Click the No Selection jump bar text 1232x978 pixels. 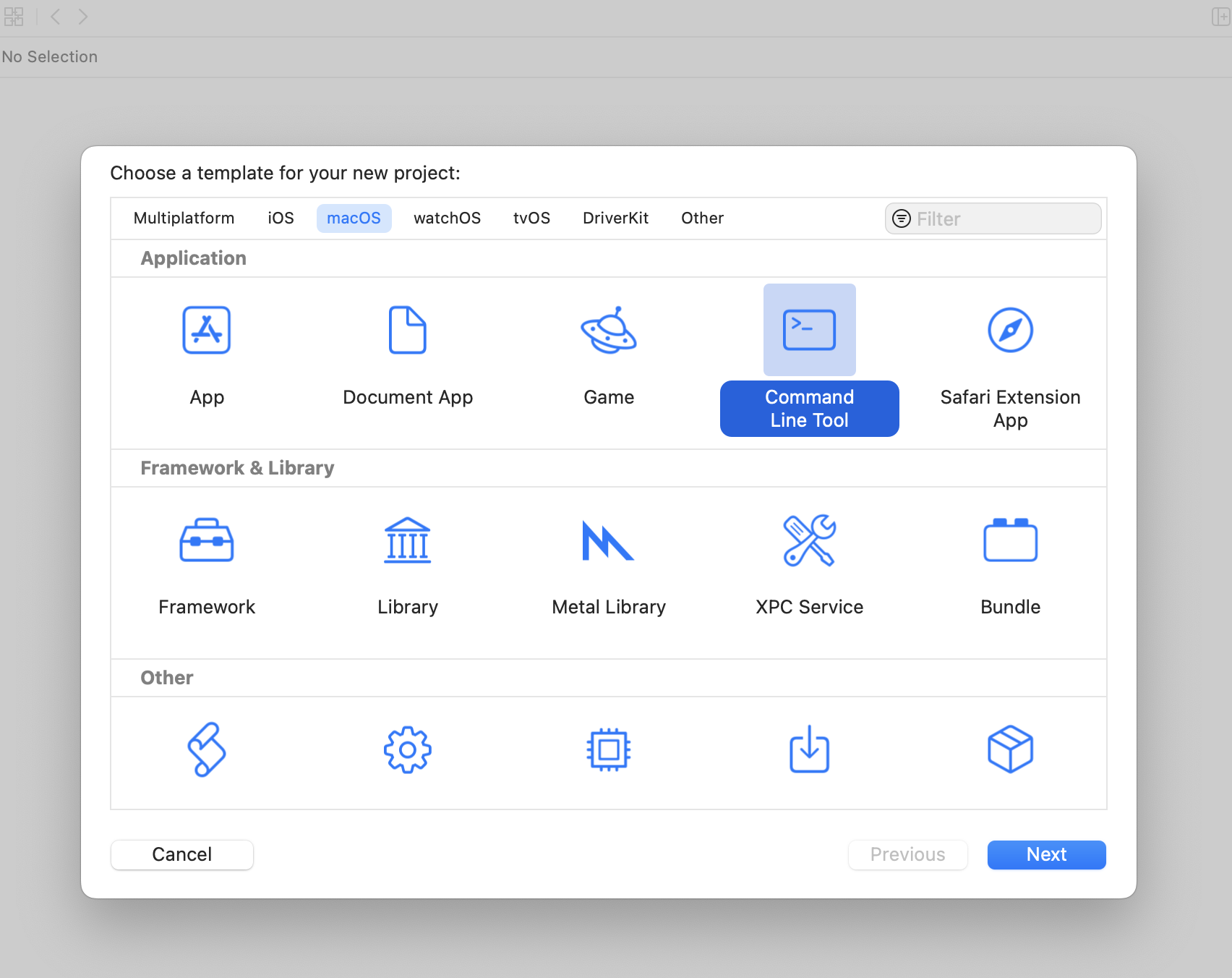click(x=49, y=56)
